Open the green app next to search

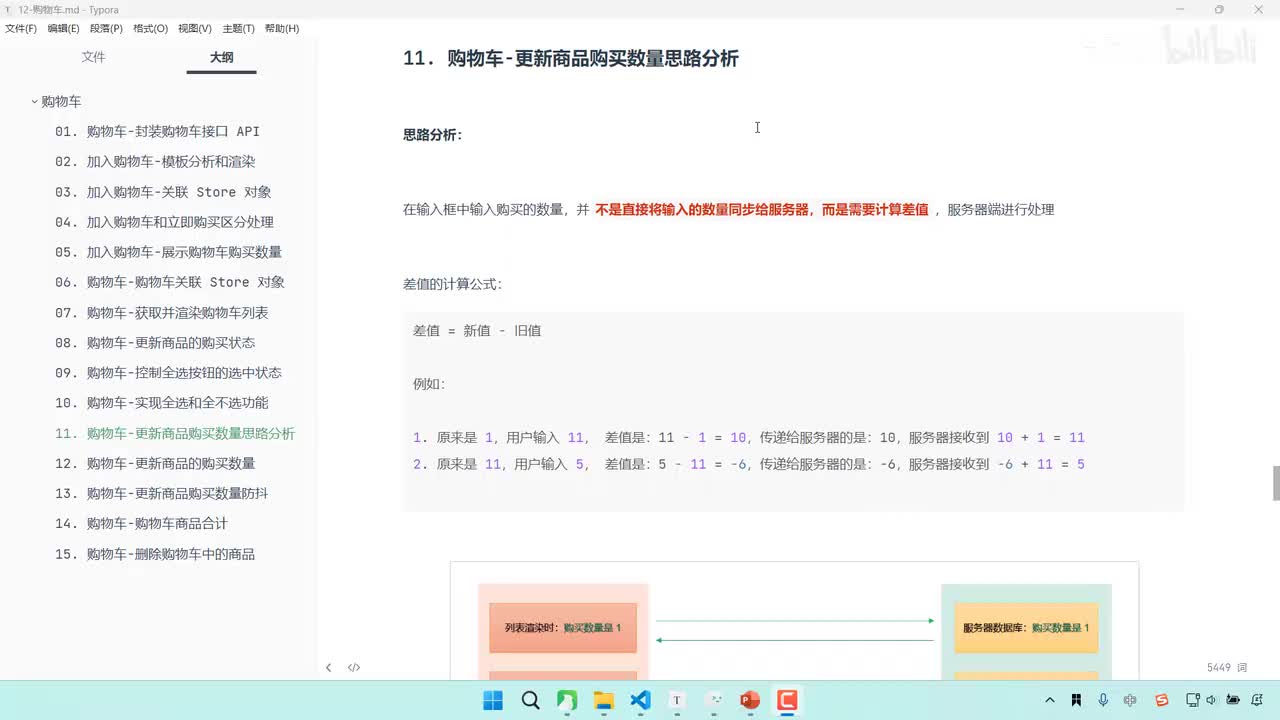[567, 700]
